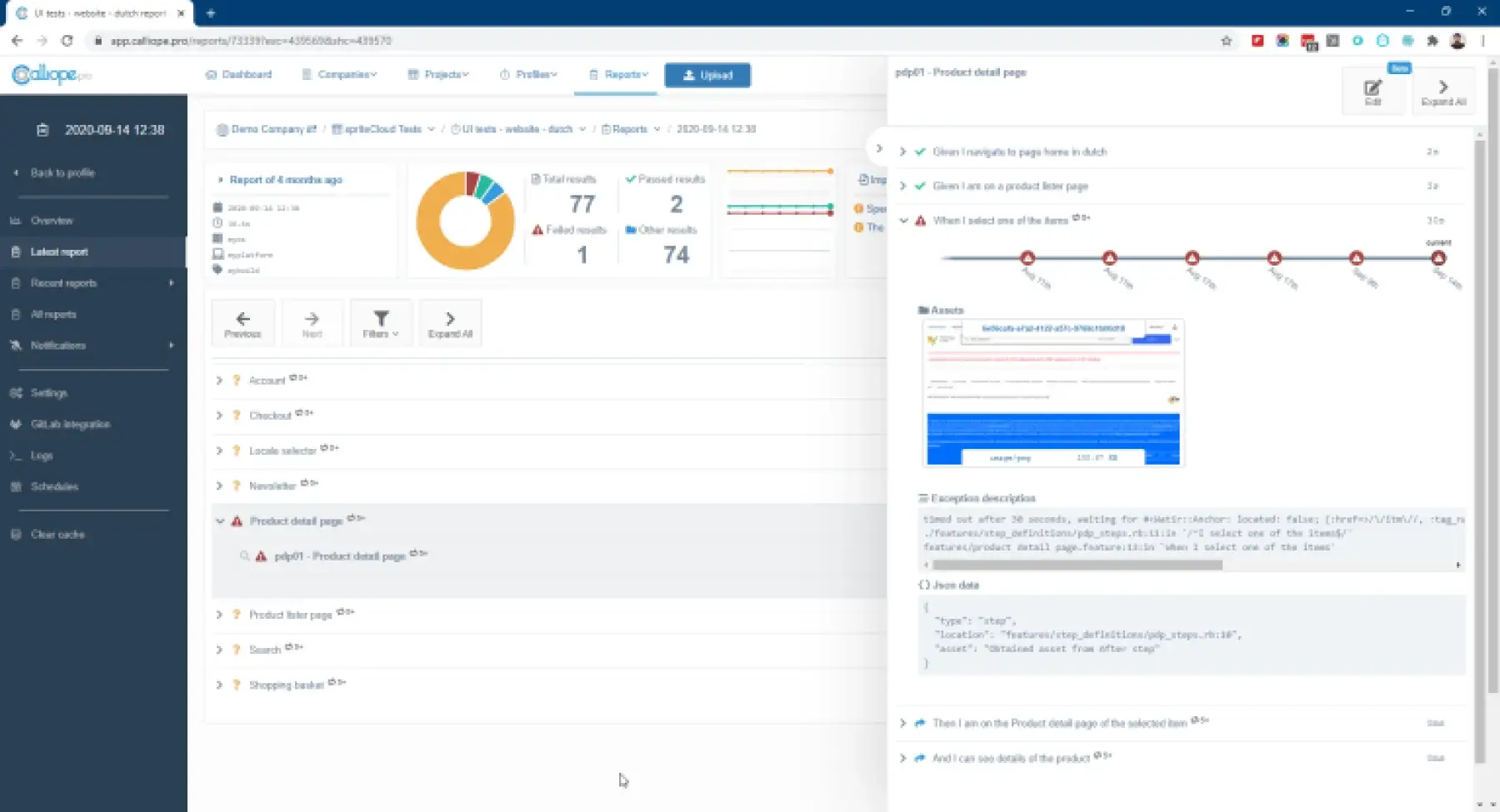Viewport: 1500px width, 812px height.
Task: Open Schedules from the sidebar
Action: tap(15, 486)
